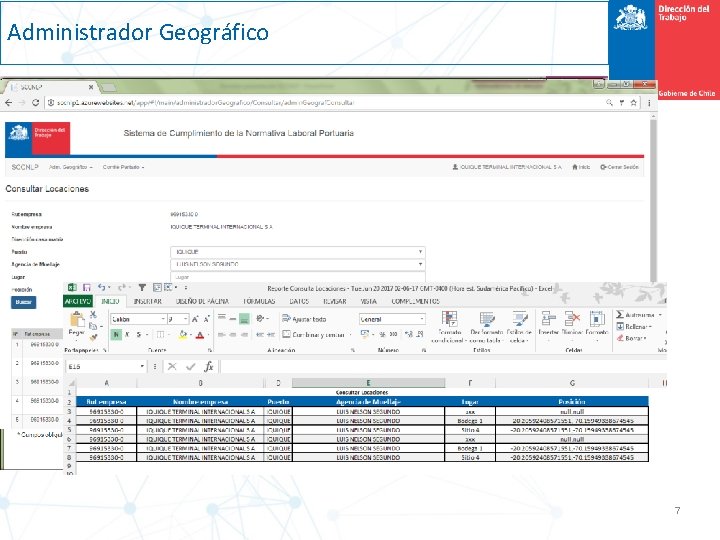Image resolution: width=720 pixels, height=540 pixels.
Task: Click the Save icon in Excel's quick access toolbar
Action: [86, 287]
